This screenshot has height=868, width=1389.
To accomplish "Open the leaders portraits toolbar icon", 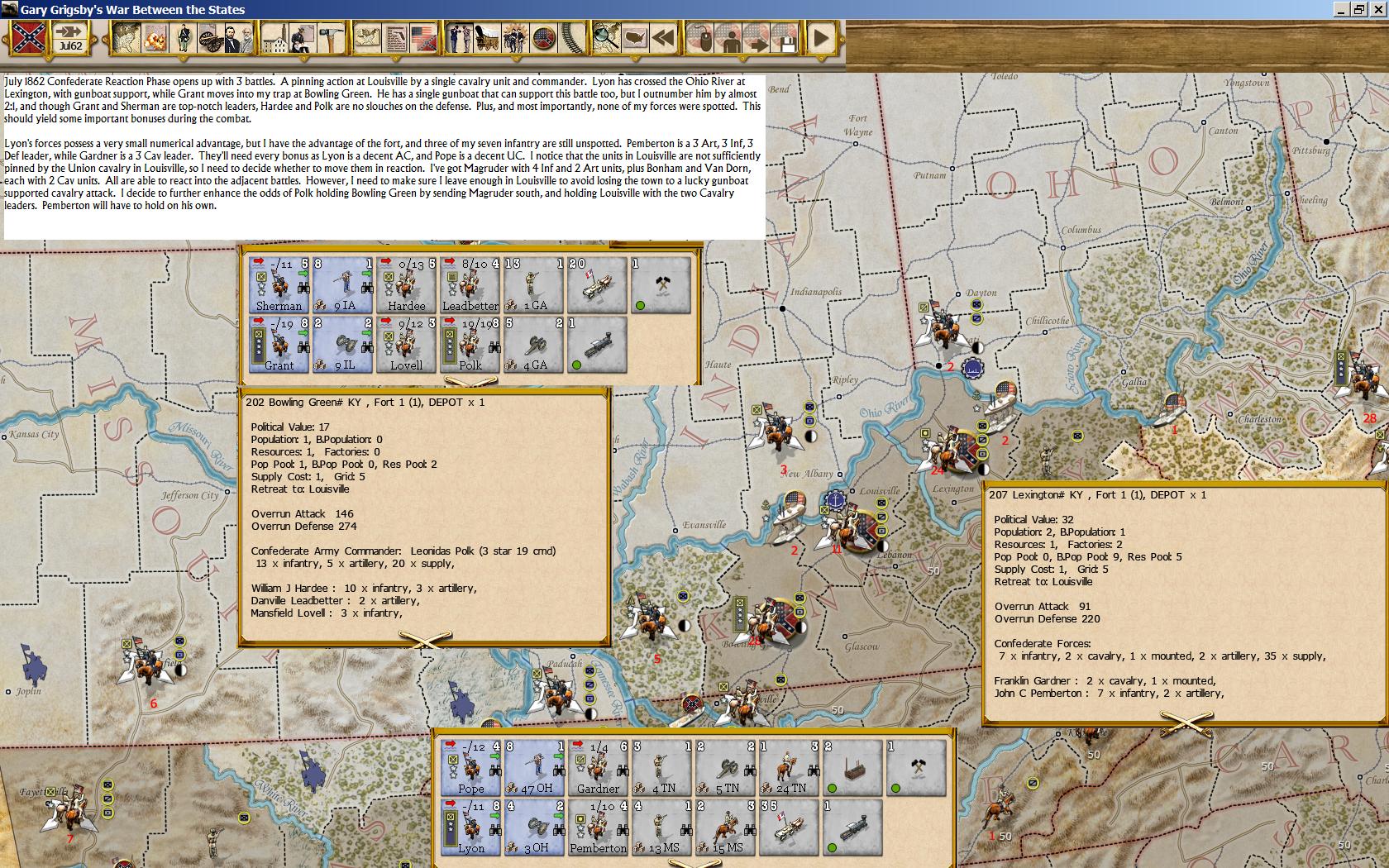I will (x=238, y=38).
